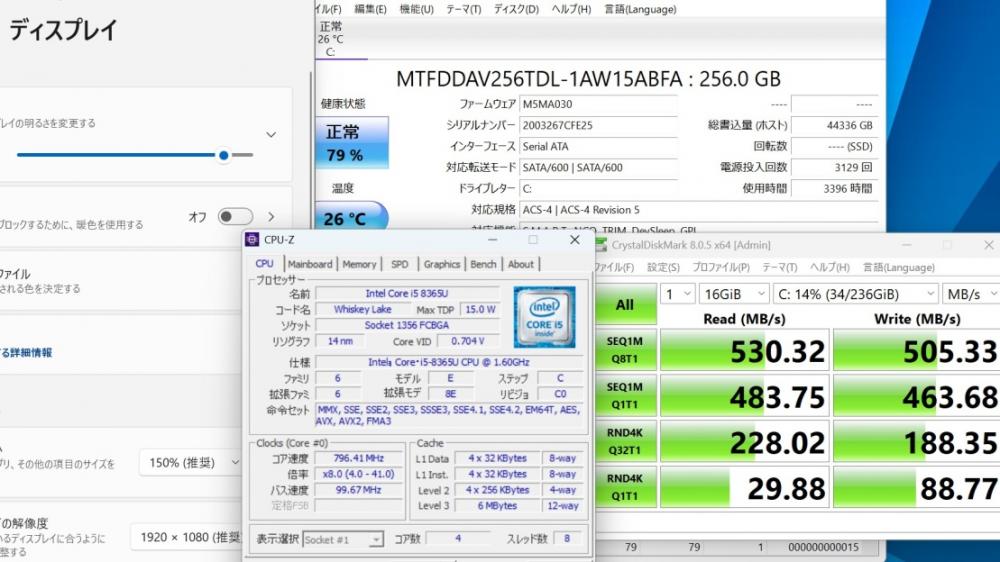Click the x8.0 (4.0 - 41.0) multiplier value

358,474
